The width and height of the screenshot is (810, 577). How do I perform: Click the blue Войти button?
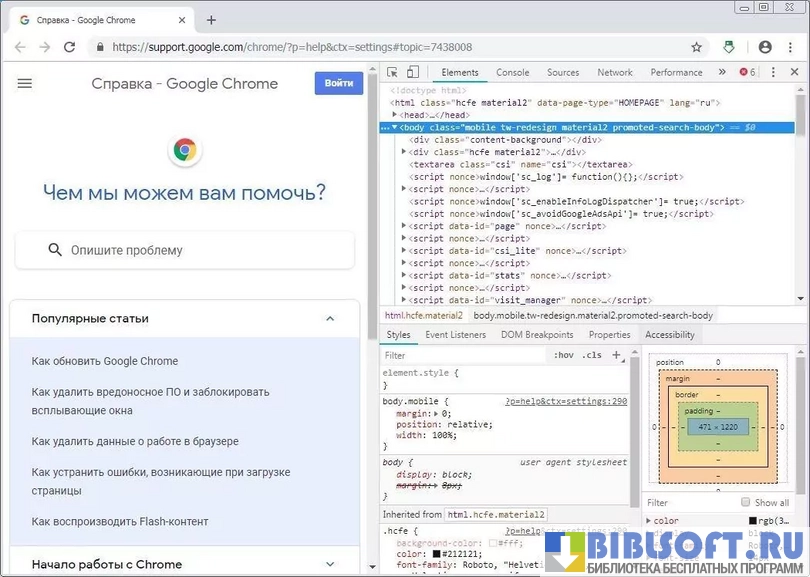tap(339, 84)
